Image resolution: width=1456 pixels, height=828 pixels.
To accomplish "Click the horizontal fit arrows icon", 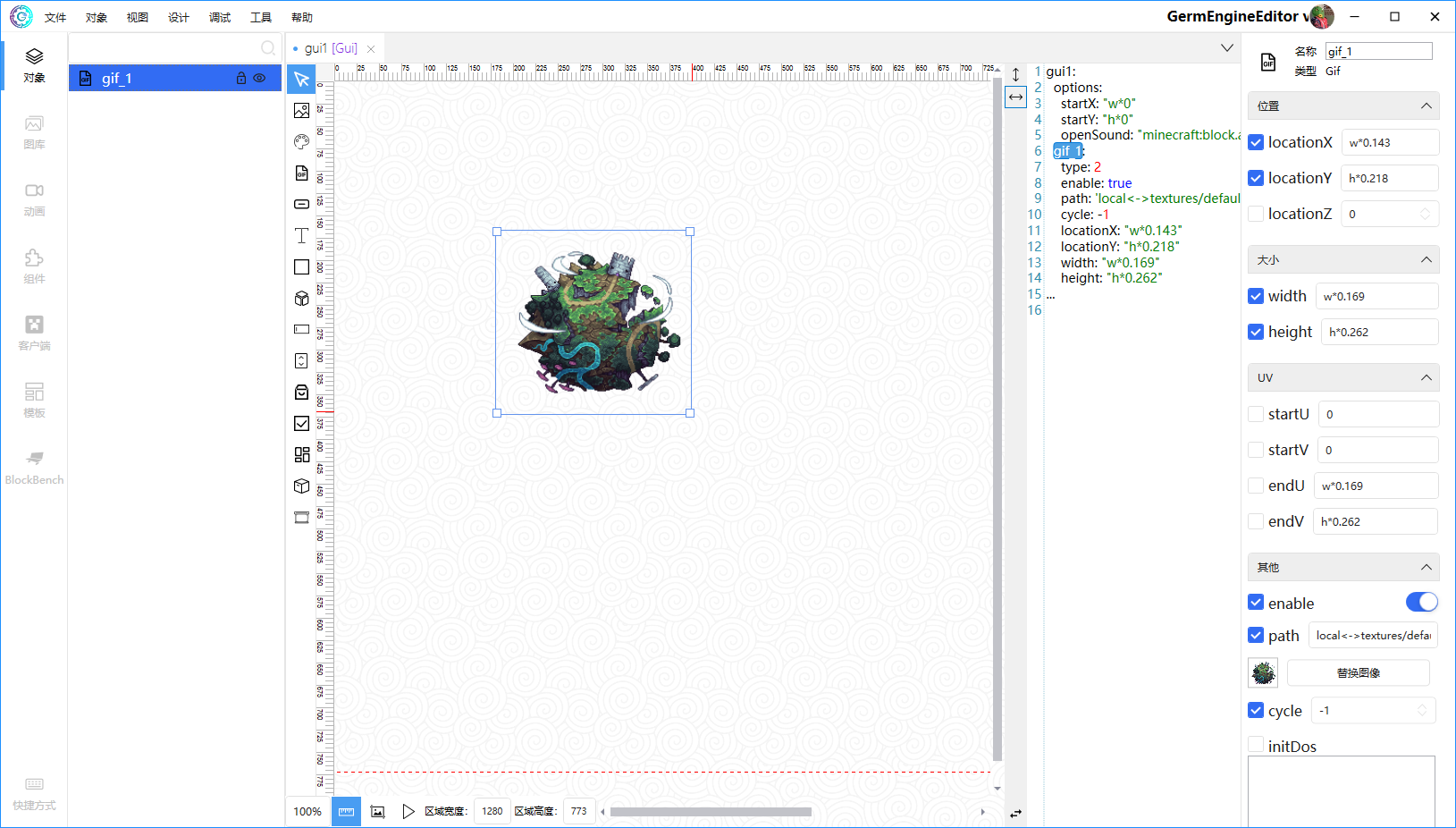I will point(1015,97).
